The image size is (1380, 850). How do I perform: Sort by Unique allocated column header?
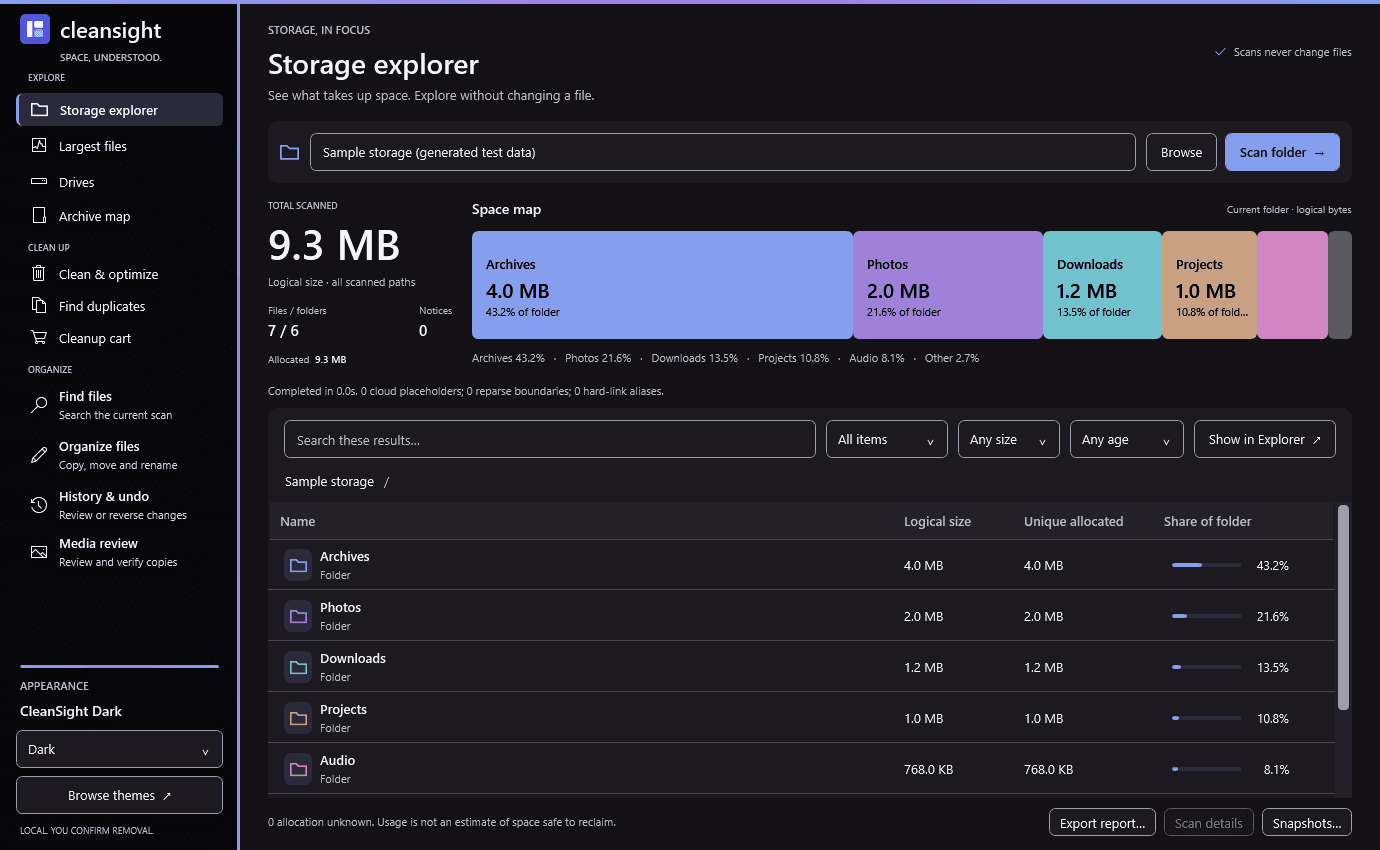pos(1073,521)
